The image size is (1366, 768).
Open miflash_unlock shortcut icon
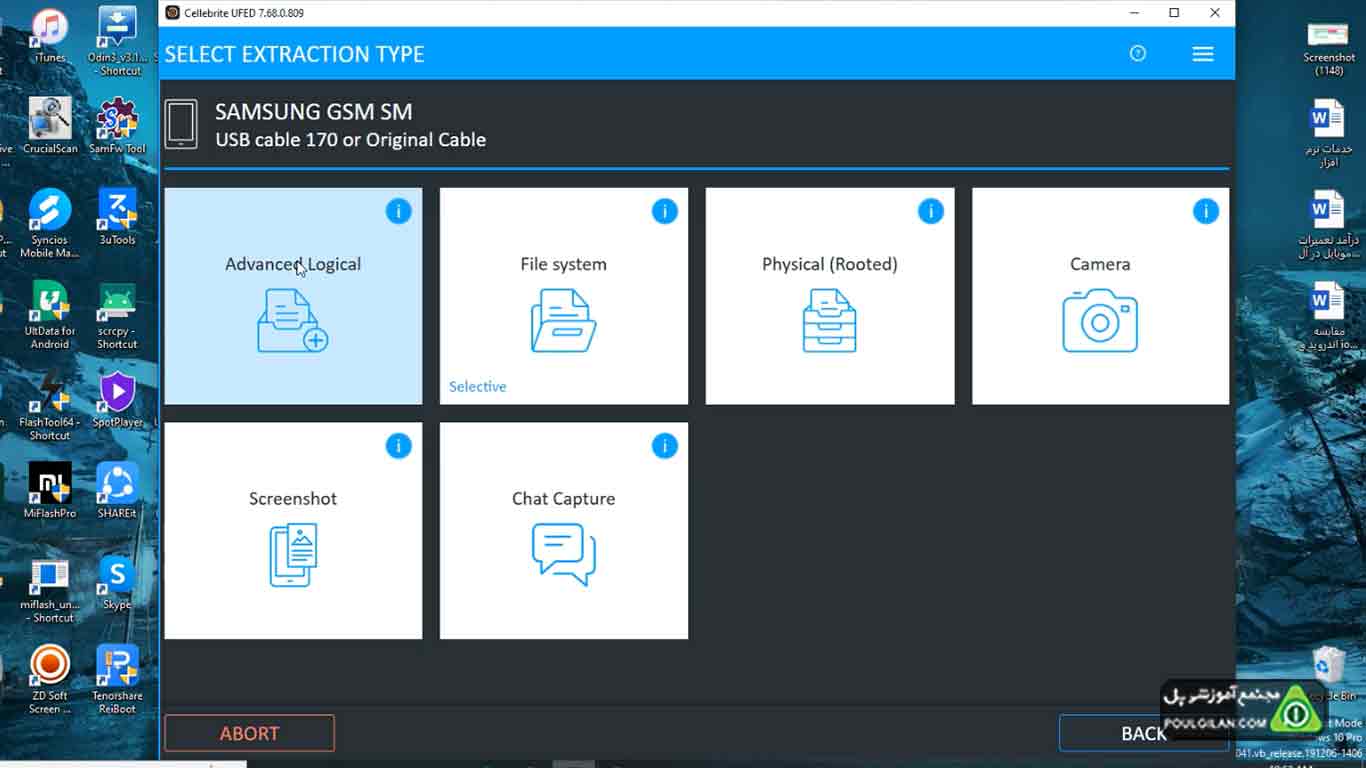click(x=50, y=590)
